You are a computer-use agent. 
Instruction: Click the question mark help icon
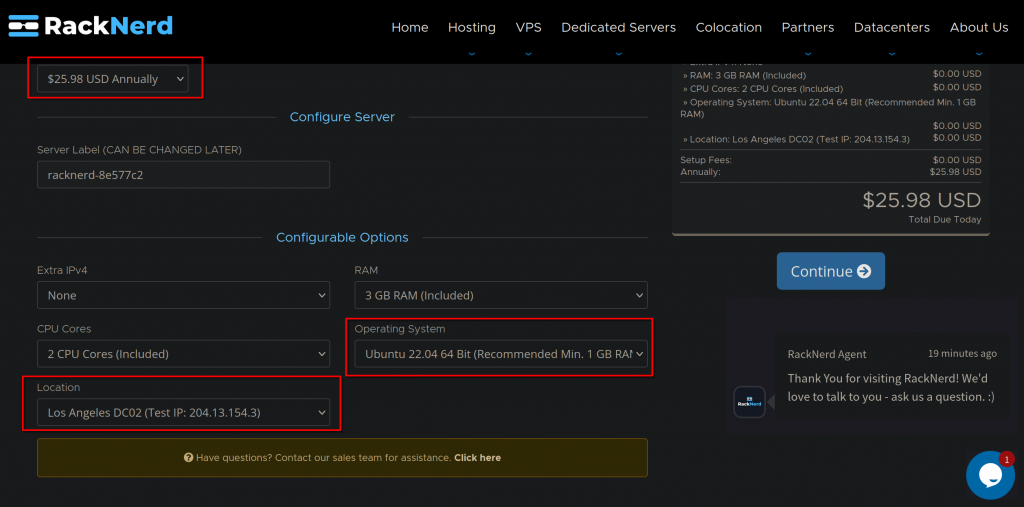pos(188,458)
